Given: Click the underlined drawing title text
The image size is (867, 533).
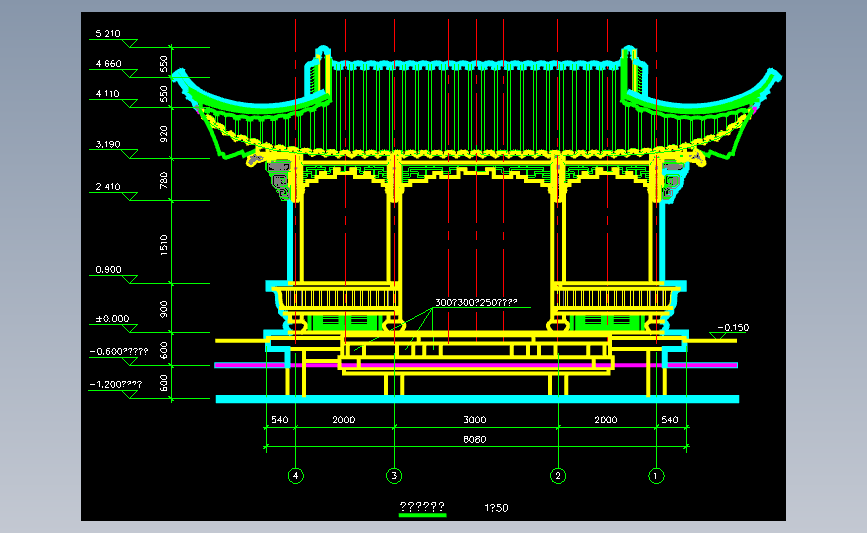Looking at the screenshot, I should tap(422, 506).
